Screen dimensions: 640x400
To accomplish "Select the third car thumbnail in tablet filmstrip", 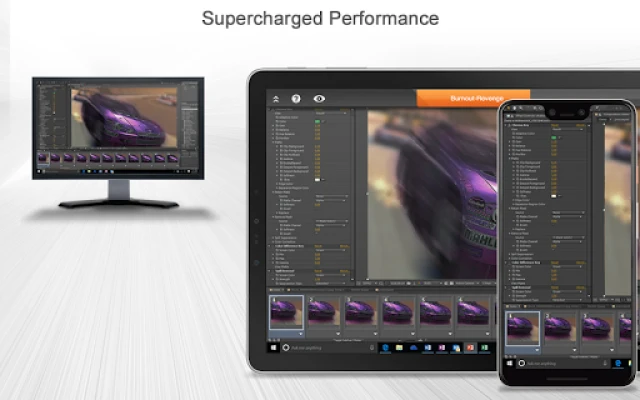I will 360,310.
